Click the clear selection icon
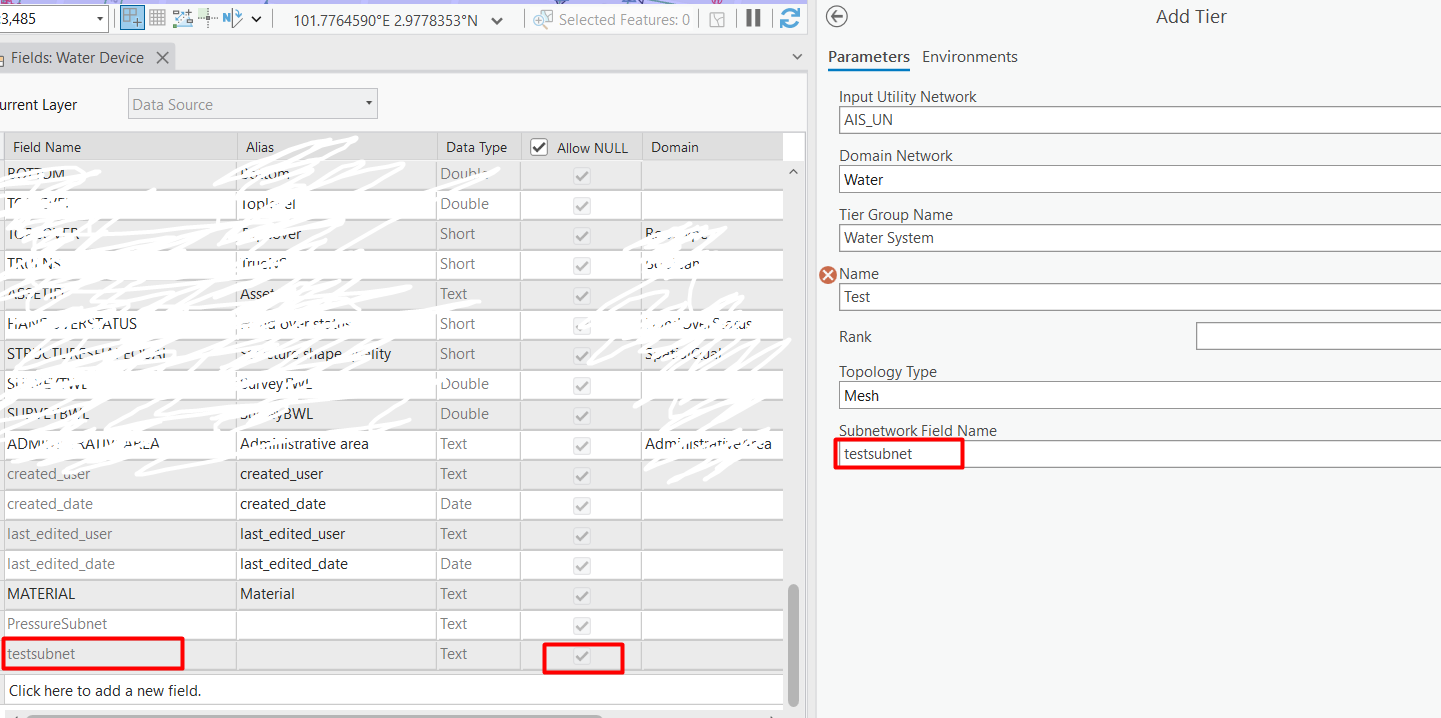 [717, 18]
